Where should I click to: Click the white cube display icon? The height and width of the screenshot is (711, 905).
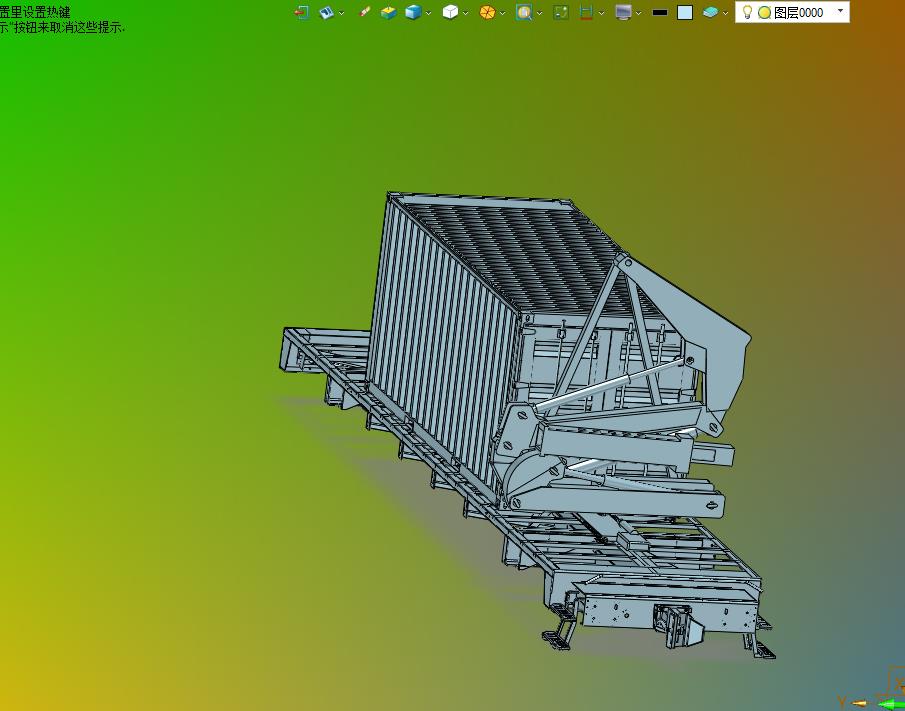tap(450, 12)
